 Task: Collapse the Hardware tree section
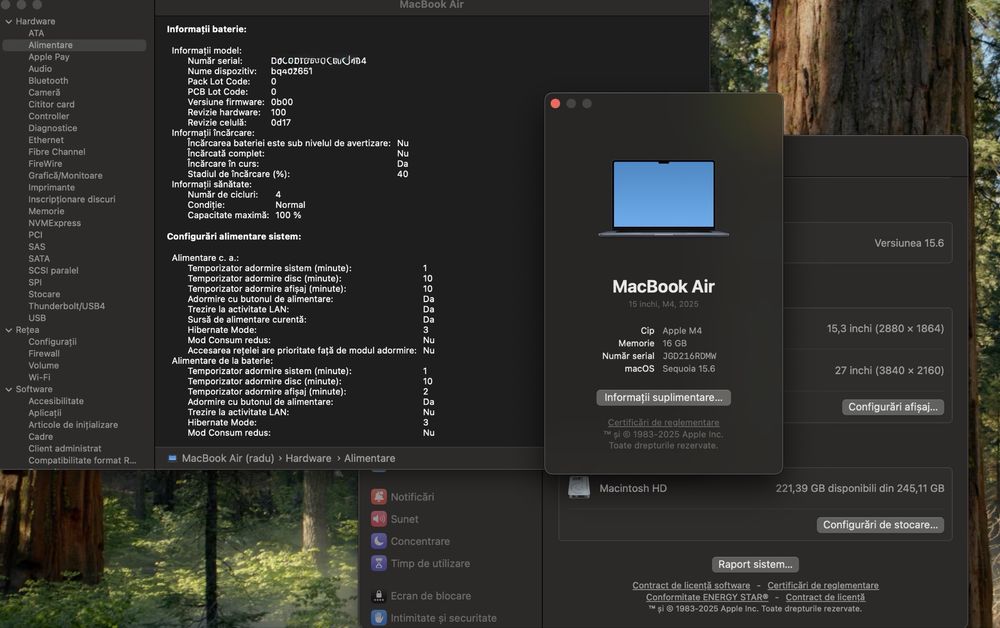9,22
